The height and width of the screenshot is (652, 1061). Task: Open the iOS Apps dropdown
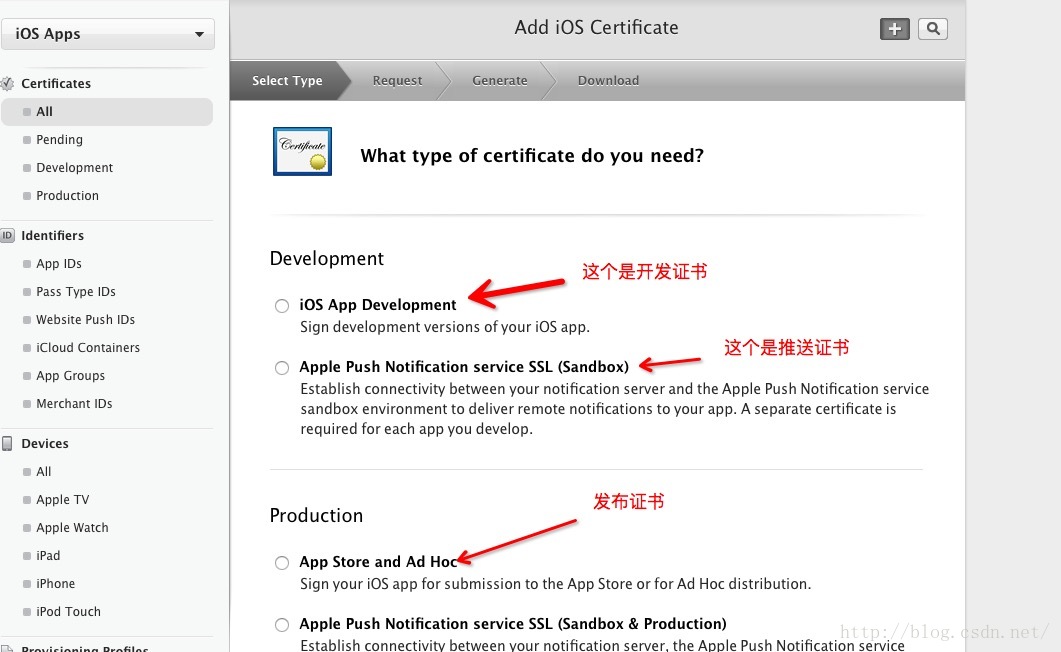click(108, 34)
